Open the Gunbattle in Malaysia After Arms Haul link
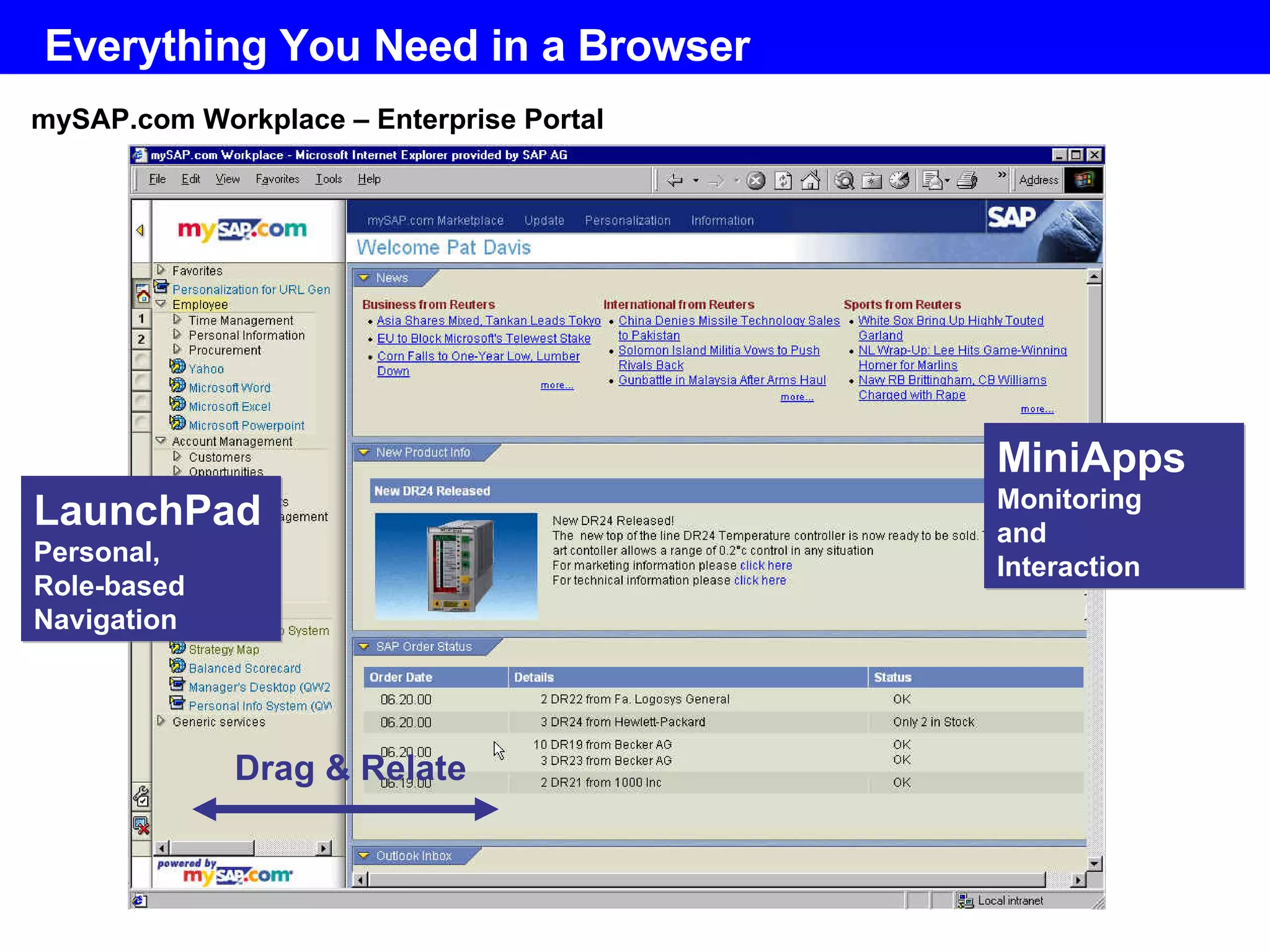Screen dimensions: 1270x952 click(722, 380)
